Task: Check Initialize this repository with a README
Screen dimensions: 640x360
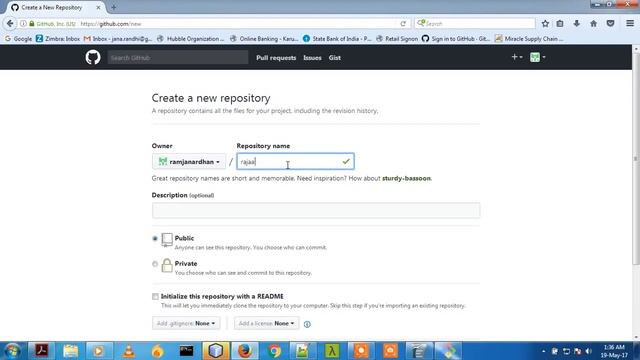Action: click(x=155, y=296)
